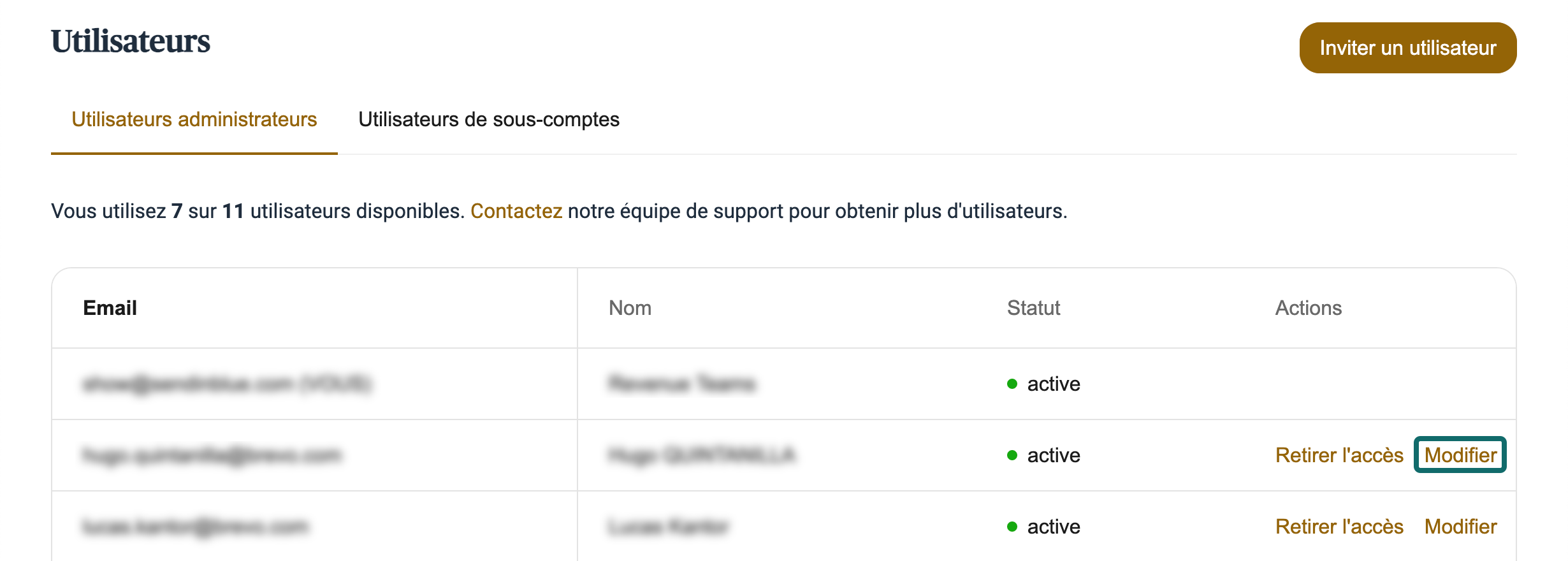Viewport: 1568px width, 561px height.
Task: Select the Utilisateurs administrateurs tab
Action: (x=194, y=120)
